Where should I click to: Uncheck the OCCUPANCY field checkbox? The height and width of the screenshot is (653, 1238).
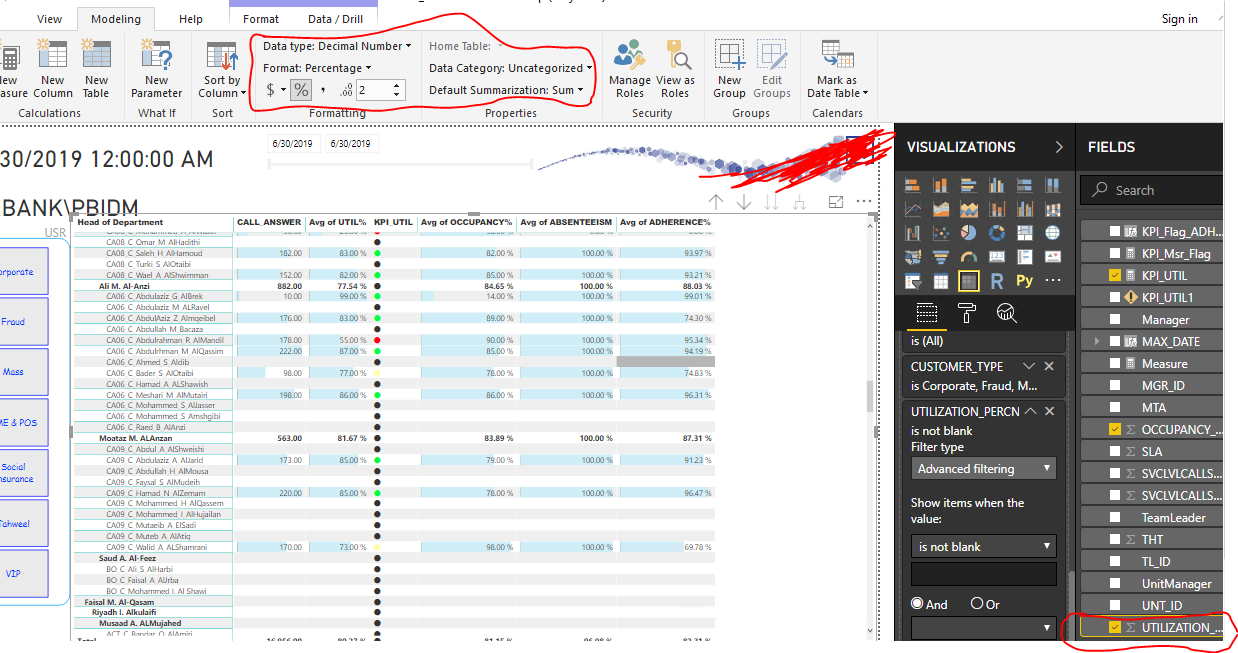pos(1115,430)
